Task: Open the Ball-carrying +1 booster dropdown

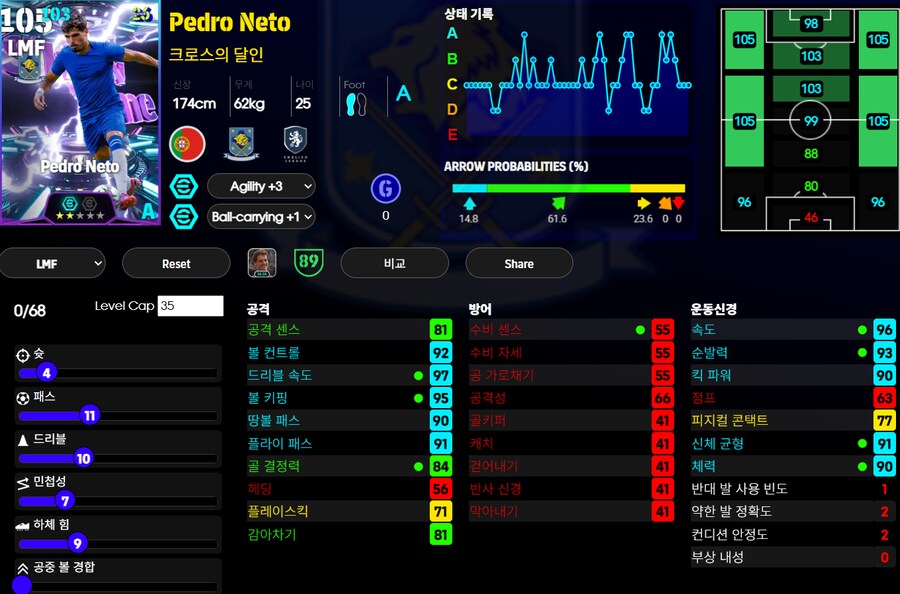Action: tap(261, 216)
